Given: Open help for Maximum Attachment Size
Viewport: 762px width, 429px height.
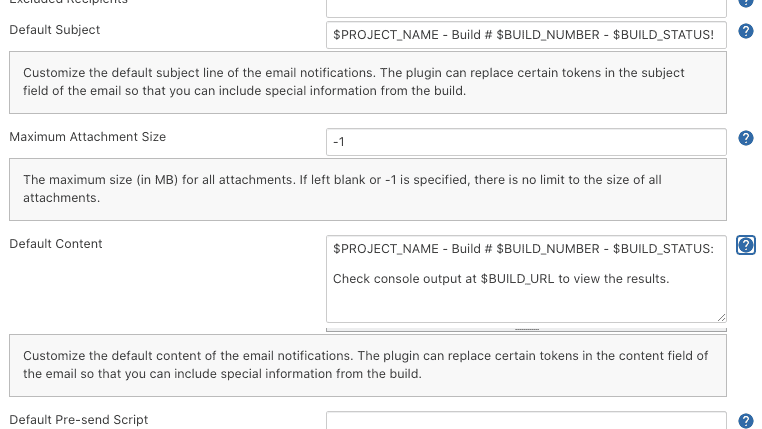Looking at the screenshot, I should pos(745,139).
